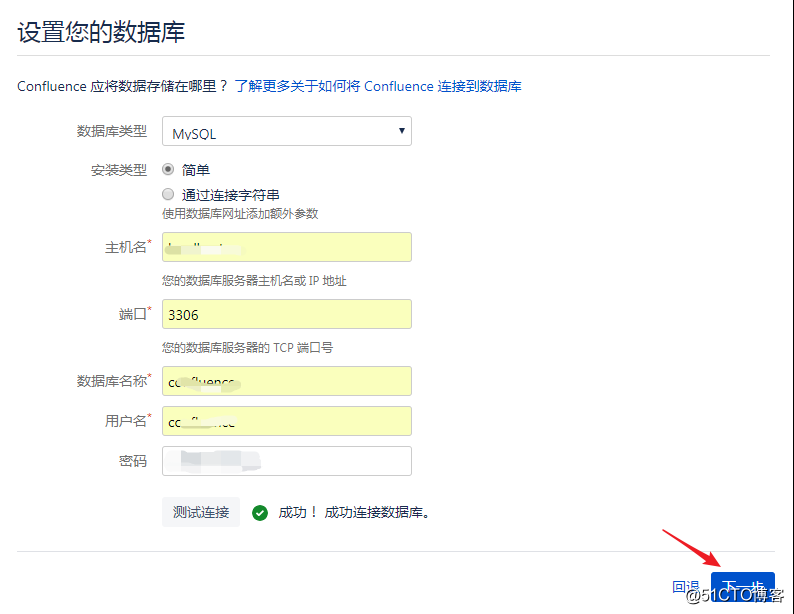The image size is (794, 614).
Task: Click the hint 您的数据库服务器的 TCP 端口号
Action: tap(248, 348)
